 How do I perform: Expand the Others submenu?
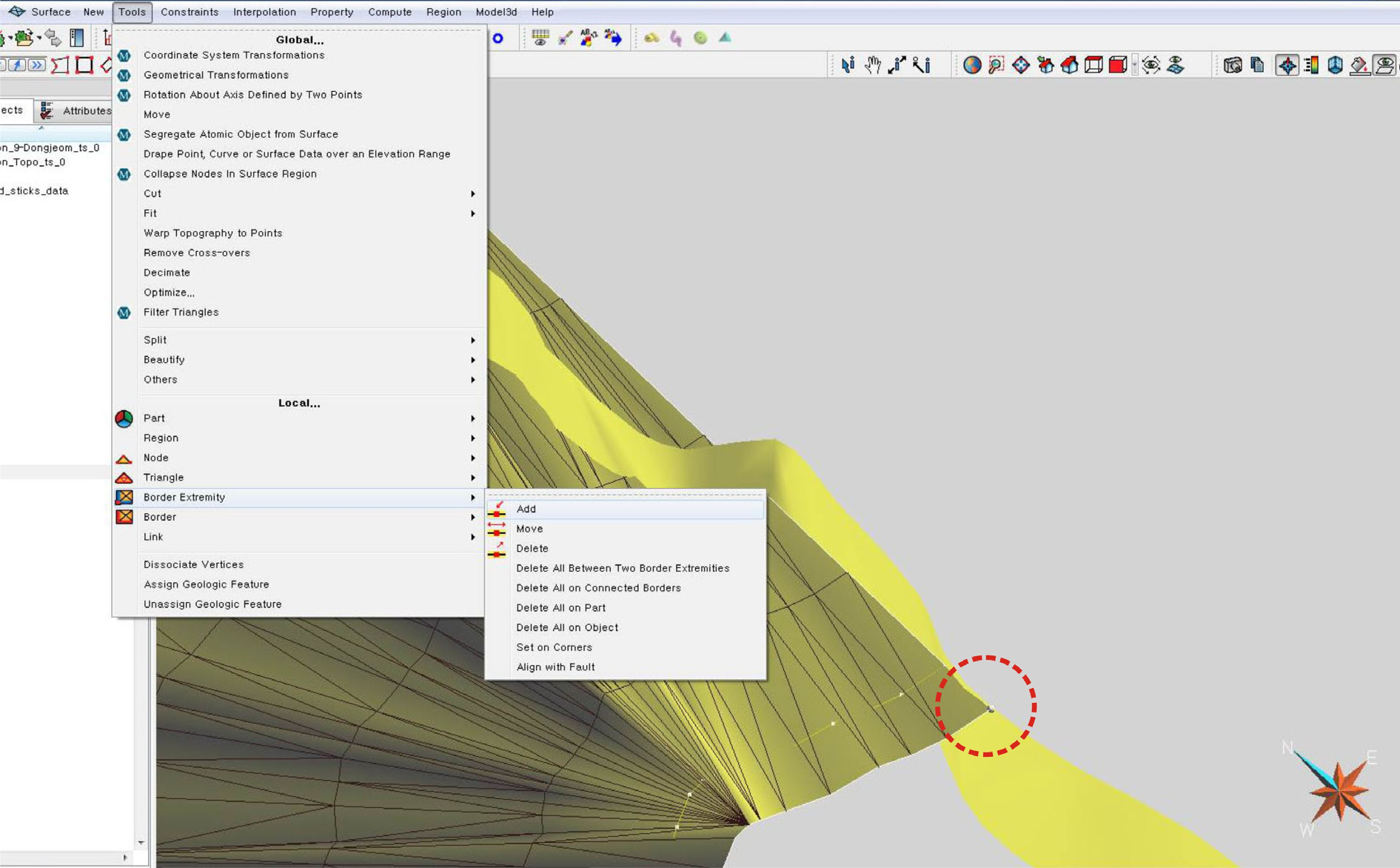(x=299, y=379)
